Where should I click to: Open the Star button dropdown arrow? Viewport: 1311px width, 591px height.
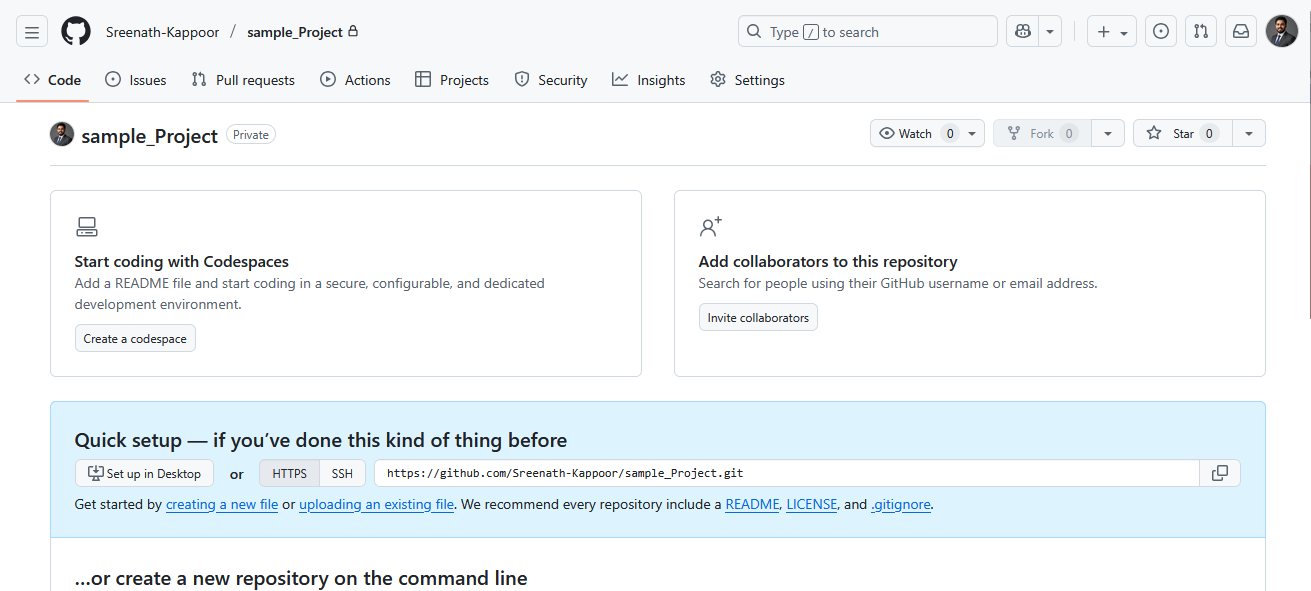[1248, 132]
